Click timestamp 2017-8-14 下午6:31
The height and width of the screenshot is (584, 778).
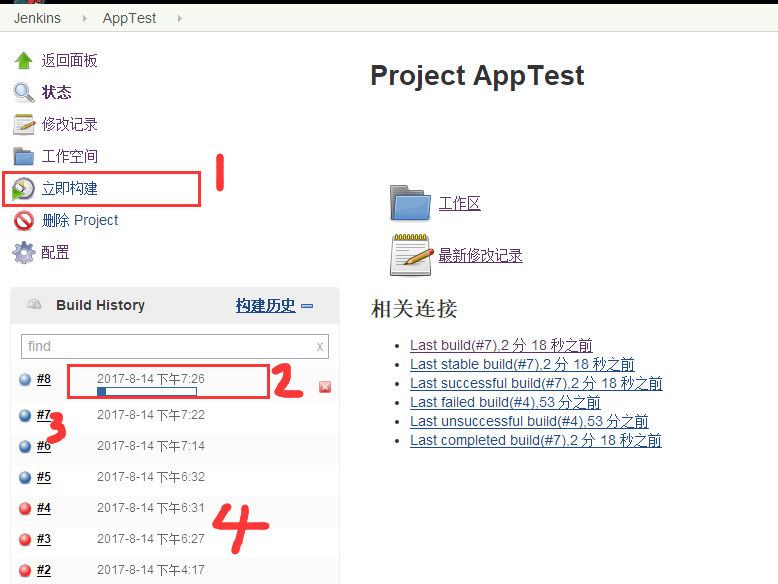click(151, 508)
